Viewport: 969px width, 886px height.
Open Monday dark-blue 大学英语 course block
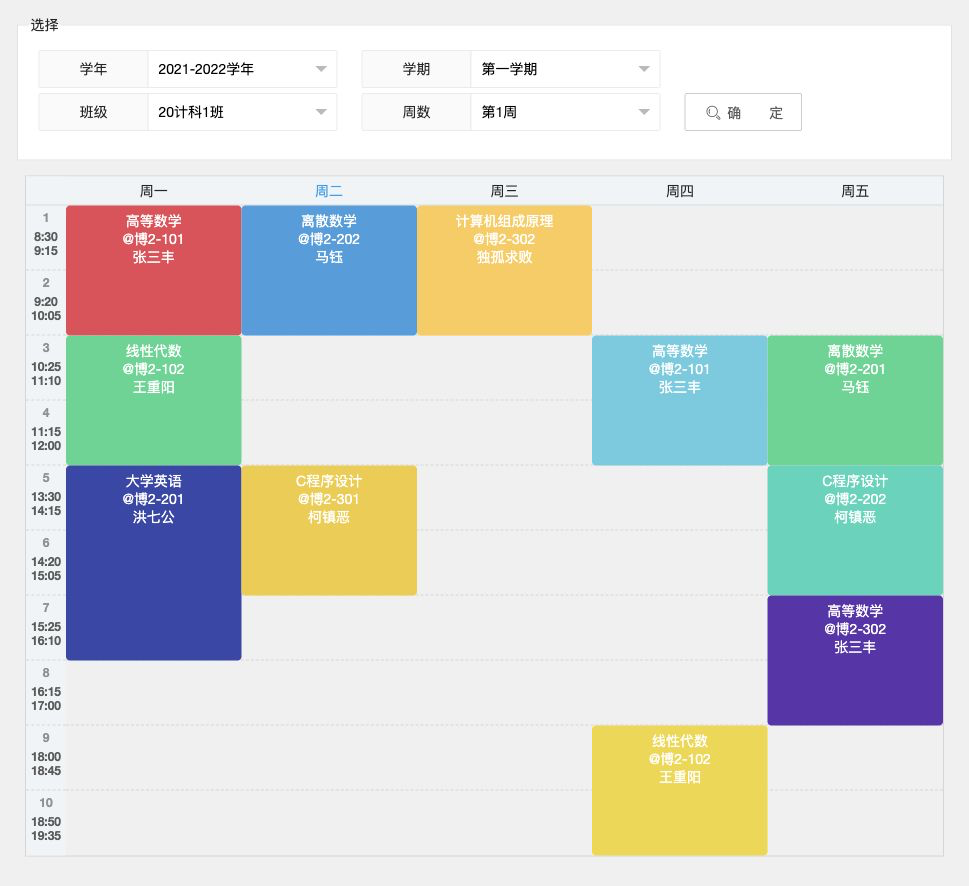pyautogui.click(x=153, y=563)
